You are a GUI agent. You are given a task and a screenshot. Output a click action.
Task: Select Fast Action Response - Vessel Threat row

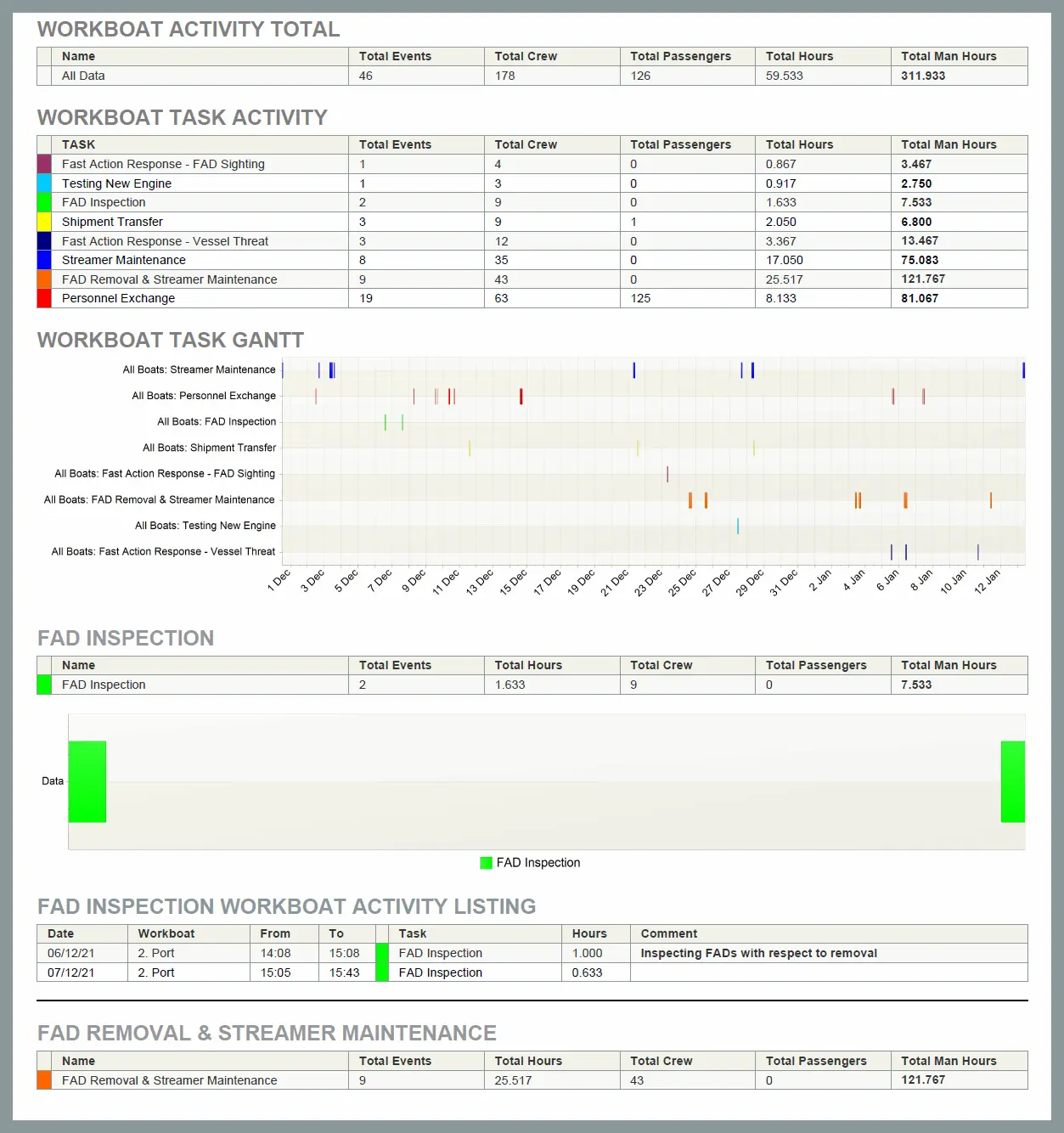click(532, 241)
